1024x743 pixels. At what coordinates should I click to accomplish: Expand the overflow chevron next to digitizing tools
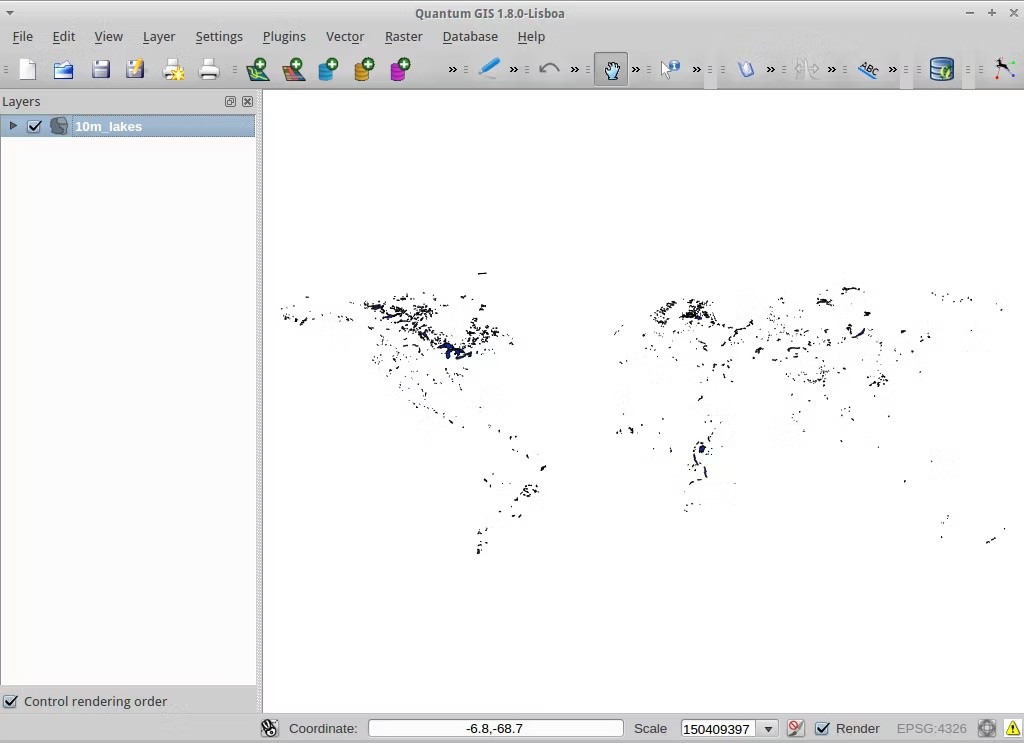click(x=512, y=69)
